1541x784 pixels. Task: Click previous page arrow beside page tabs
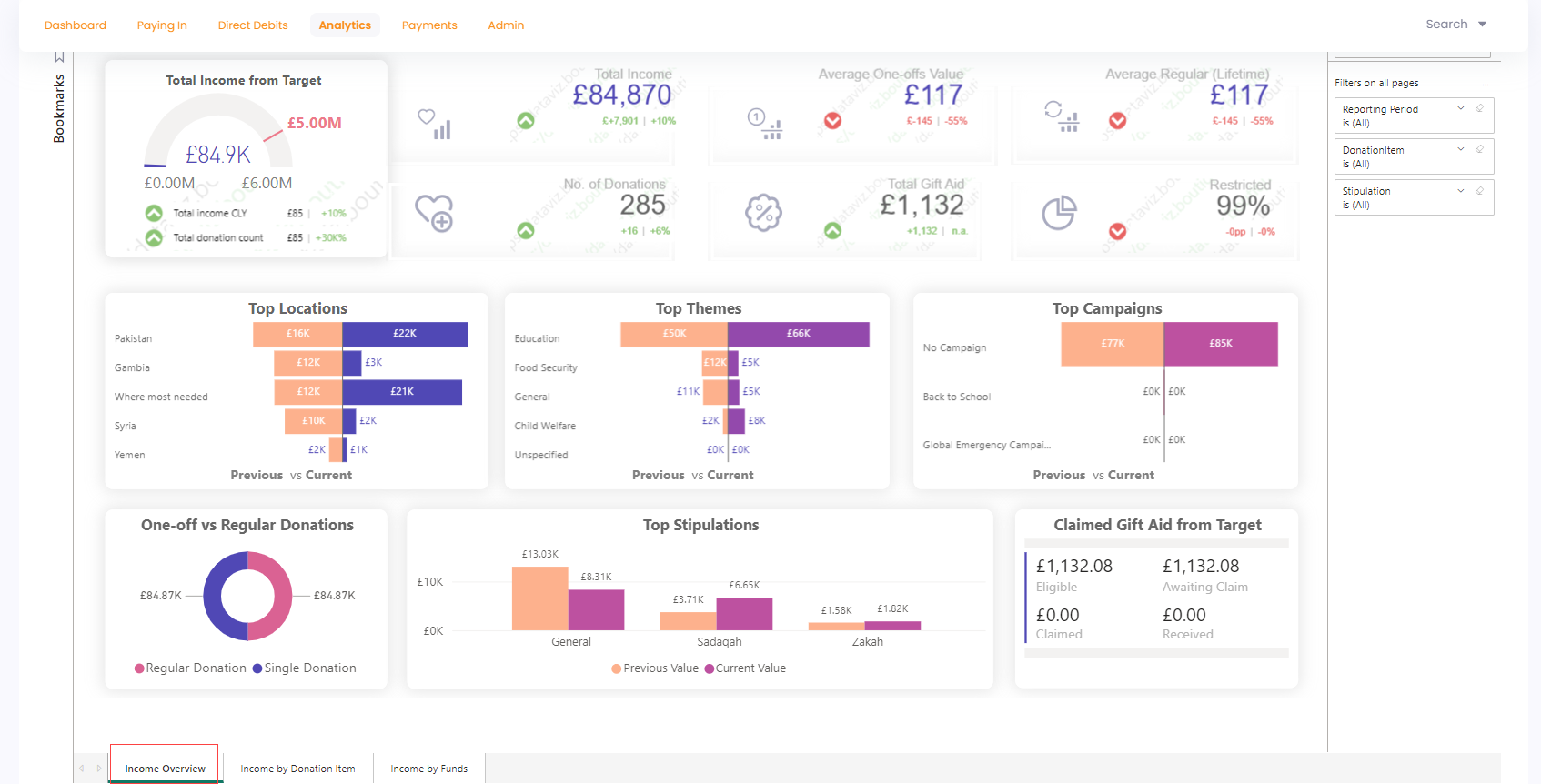pyautogui.click(x=82, y=769)
